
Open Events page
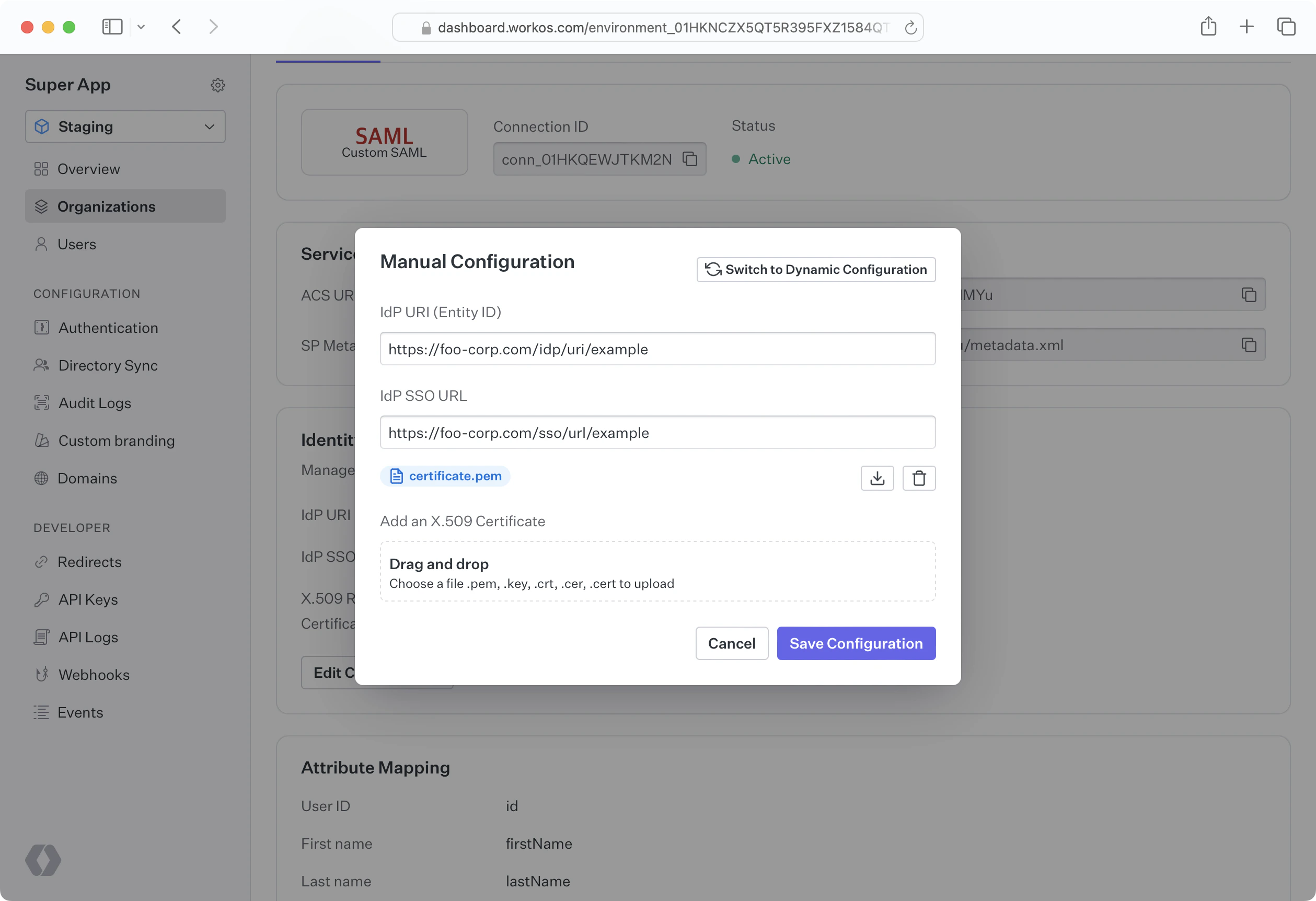point(125,712)
